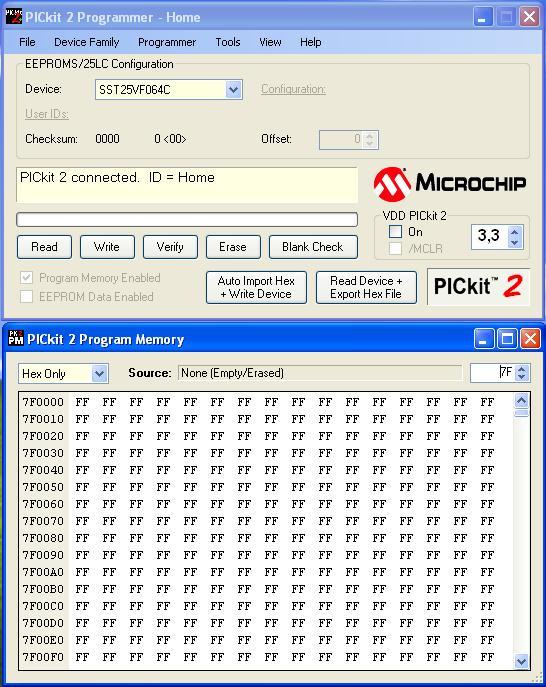Click the Configuration link

pyautogui.click(x=293, y=89)
